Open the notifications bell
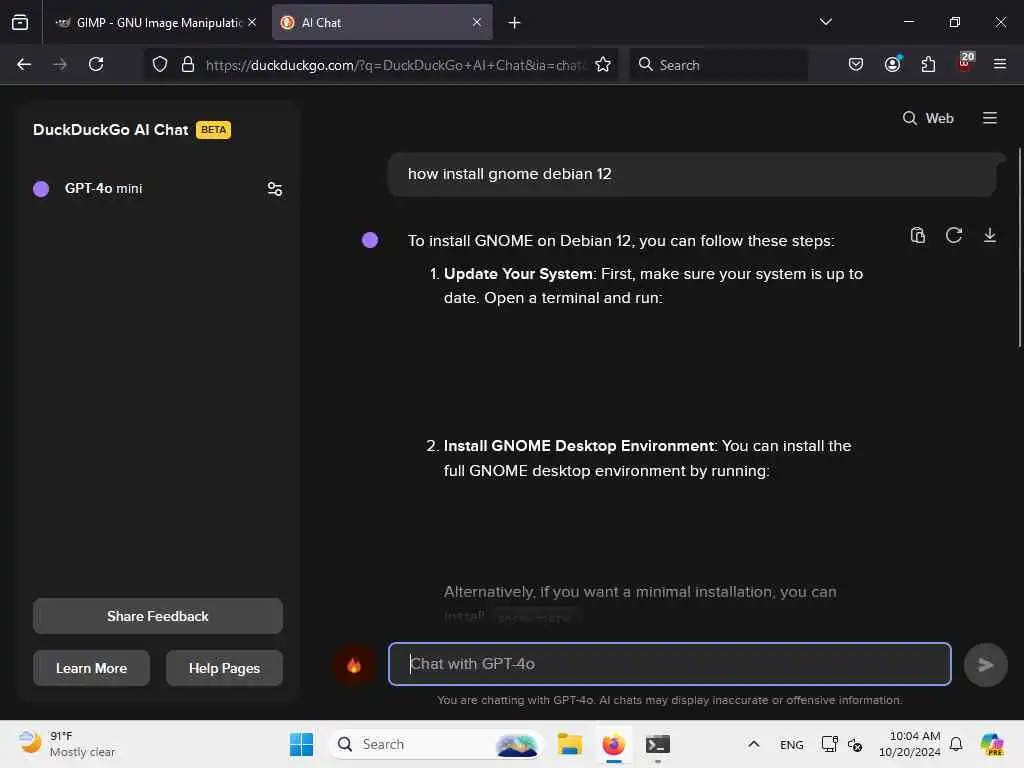This screenshot has height=768, width=1024. [956, 744]
